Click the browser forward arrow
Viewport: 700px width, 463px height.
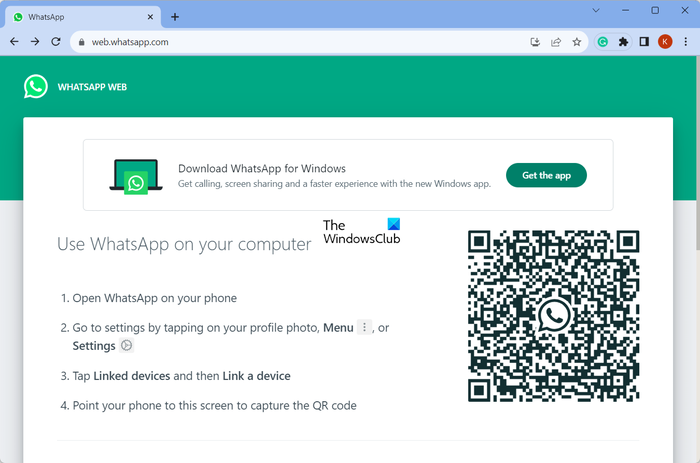[35, 42]
